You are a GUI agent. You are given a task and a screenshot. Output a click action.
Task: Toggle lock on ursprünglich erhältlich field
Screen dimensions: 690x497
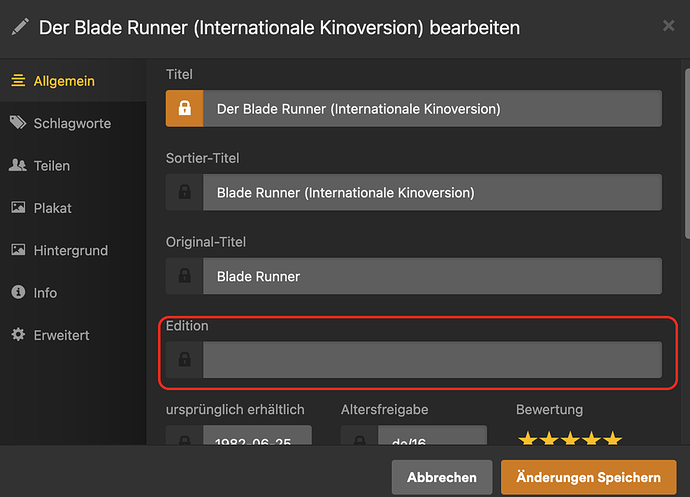[184, 435]
